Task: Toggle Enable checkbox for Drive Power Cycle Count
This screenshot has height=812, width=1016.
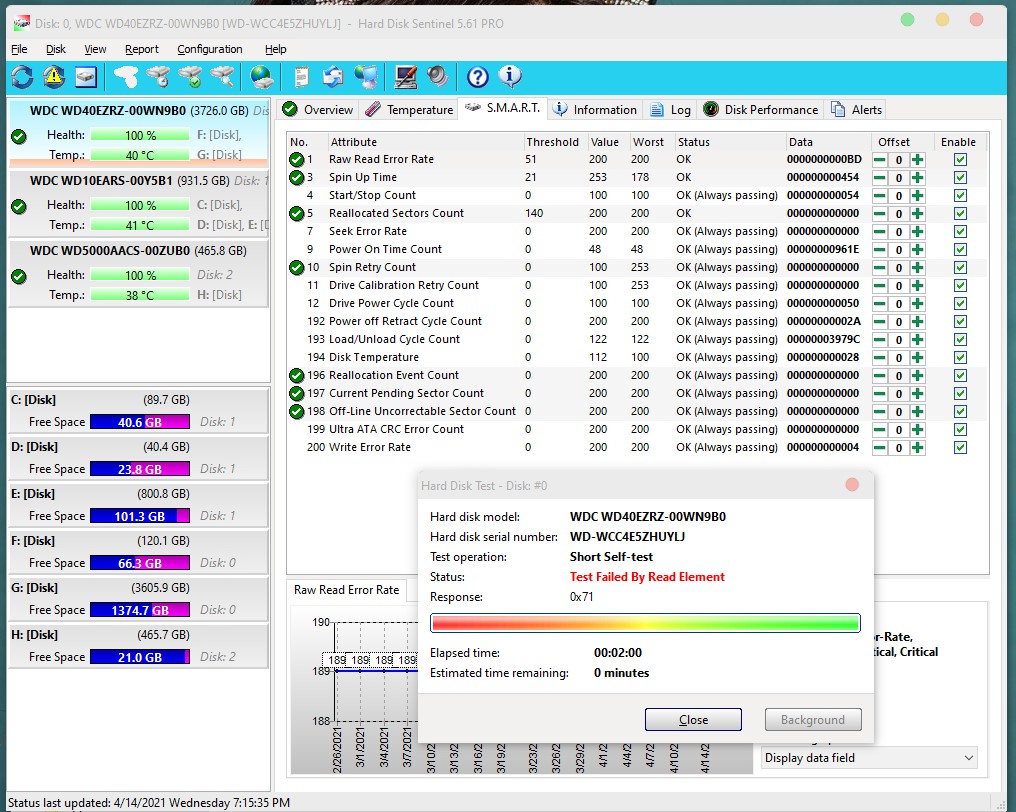Action: pos(960,303)
